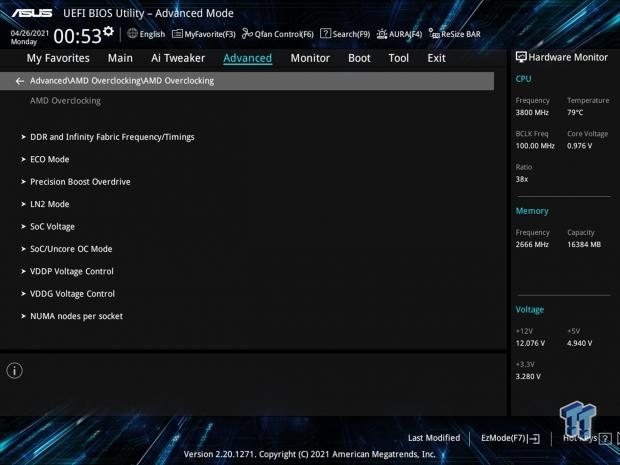Click the Hot Keys question mark icon

click(x=605, y=439)
